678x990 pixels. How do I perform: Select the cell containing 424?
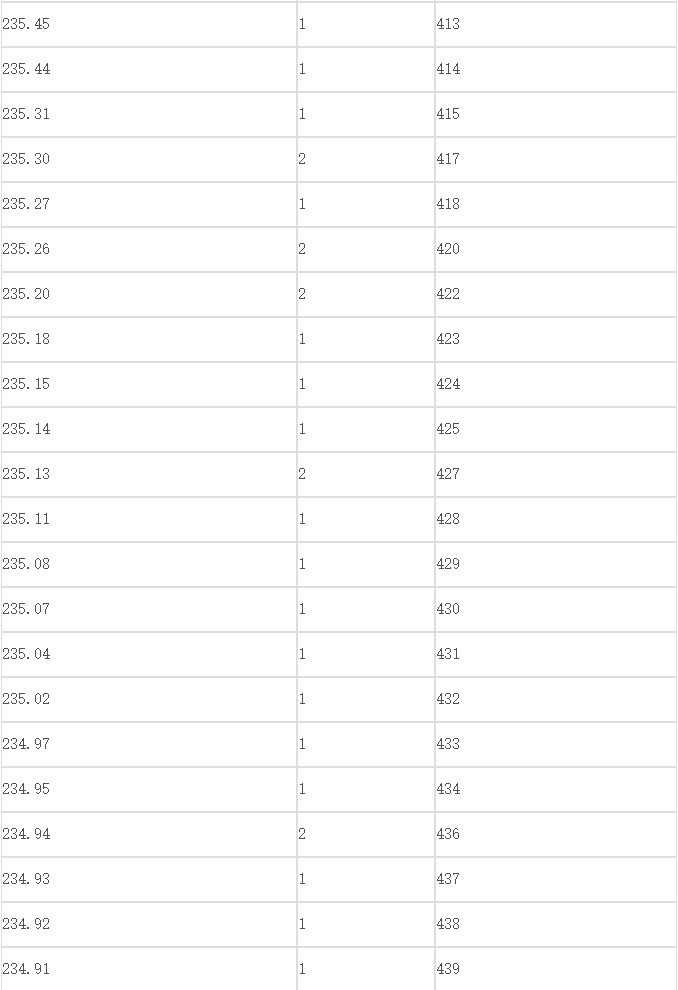tap(556, 385)
